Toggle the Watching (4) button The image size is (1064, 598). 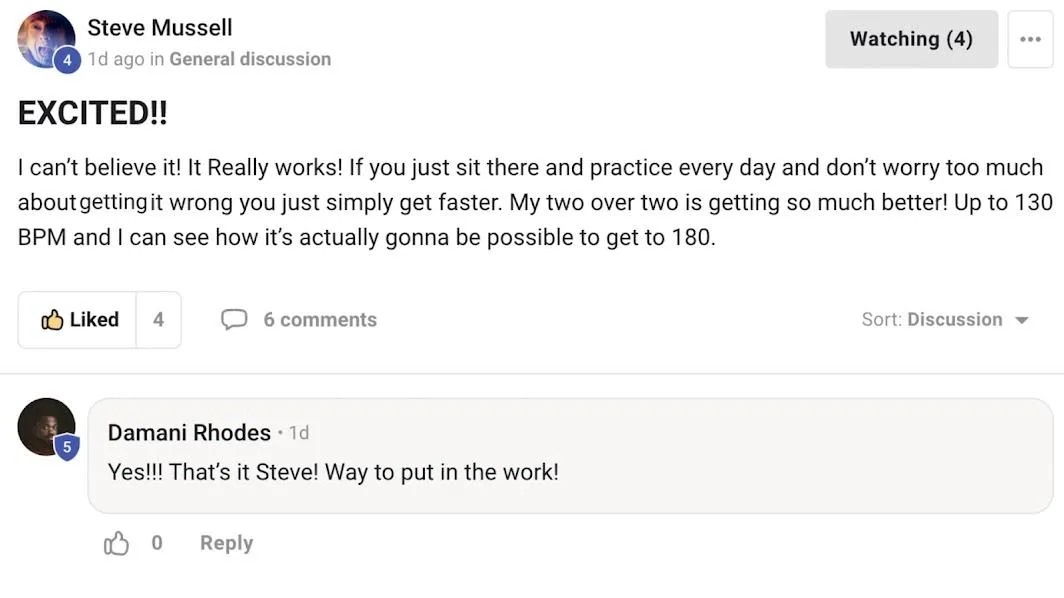(911, 39)
